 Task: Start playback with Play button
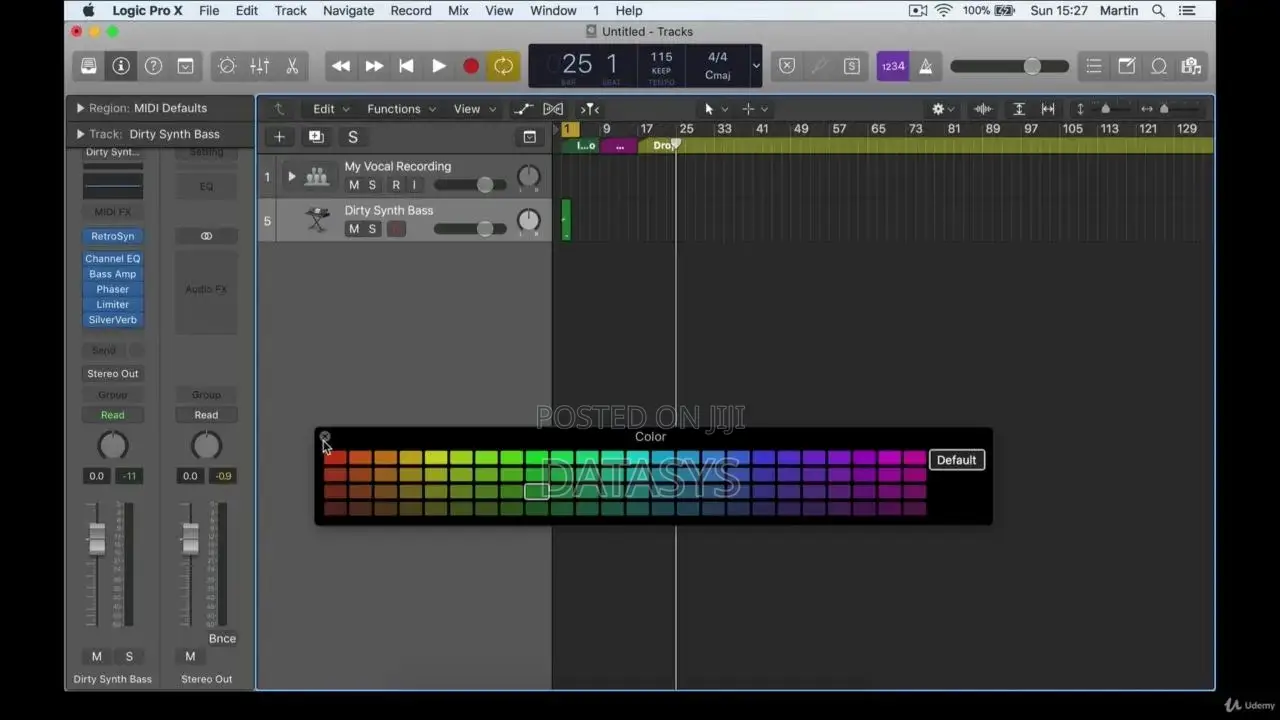pos(438,66)
